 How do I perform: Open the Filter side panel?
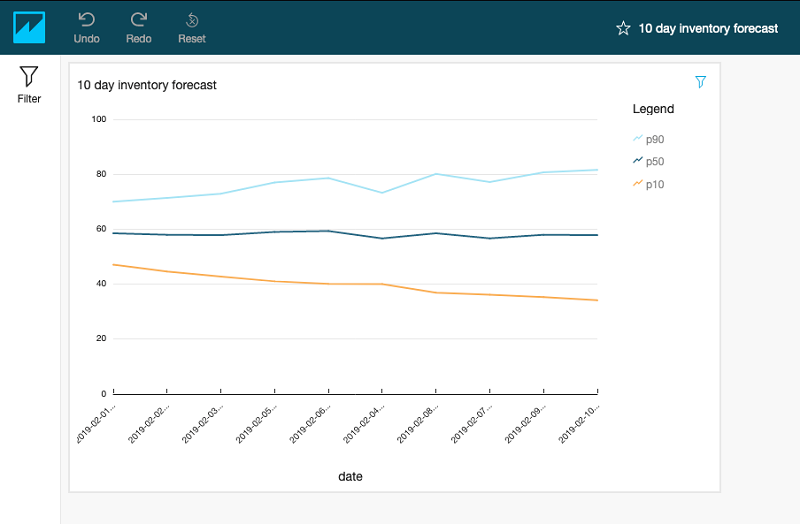pyautogui.click(x=29, y=85)
